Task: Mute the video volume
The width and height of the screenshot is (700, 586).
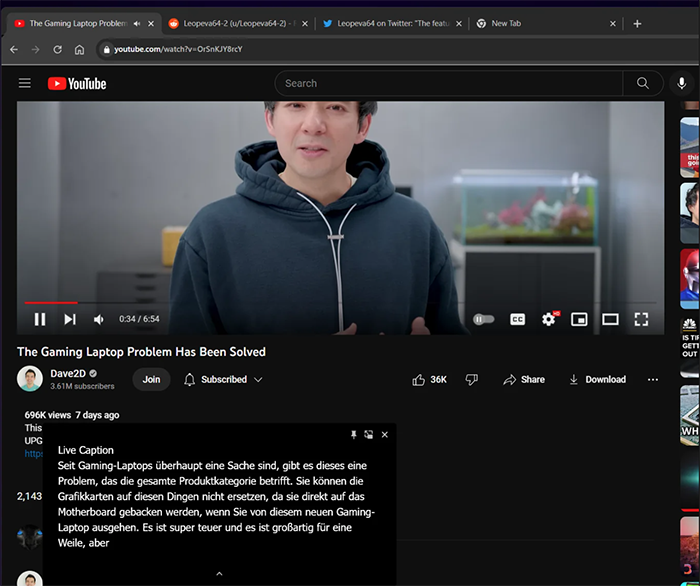Action: [99, 319]
